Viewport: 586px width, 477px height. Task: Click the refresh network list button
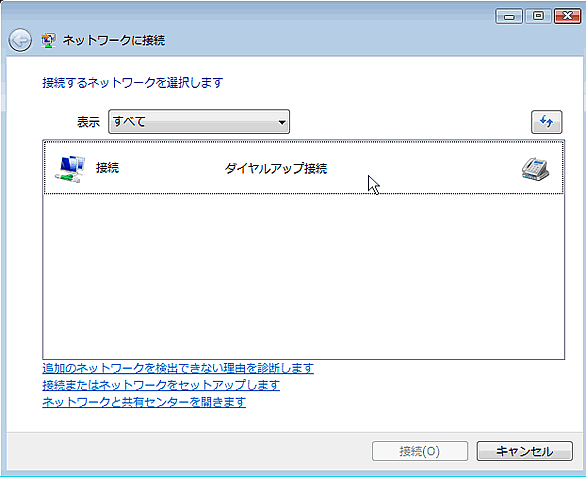pyautogui.click(x=546, y=122)
